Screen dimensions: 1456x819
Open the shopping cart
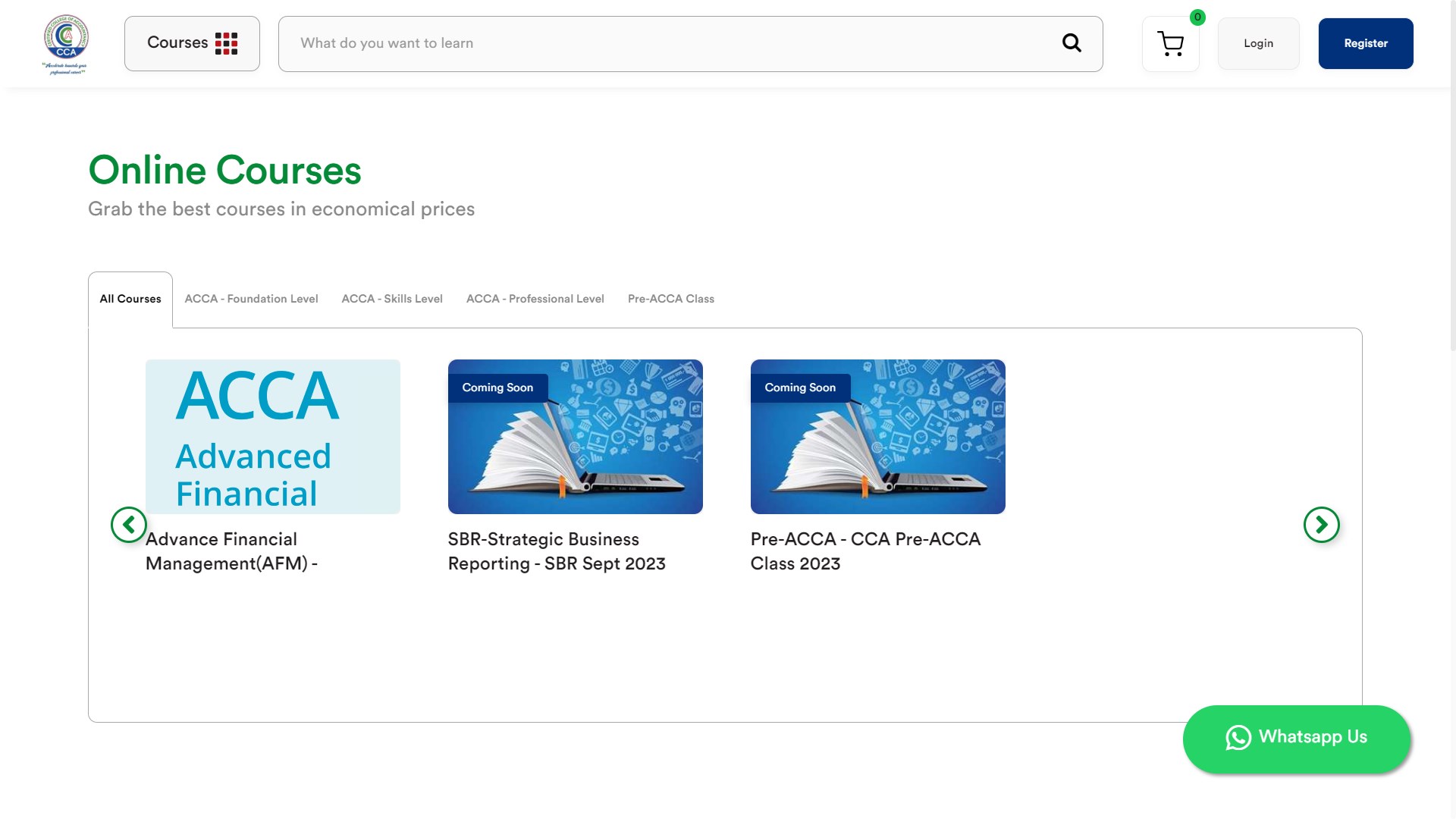click(1170, 44)
